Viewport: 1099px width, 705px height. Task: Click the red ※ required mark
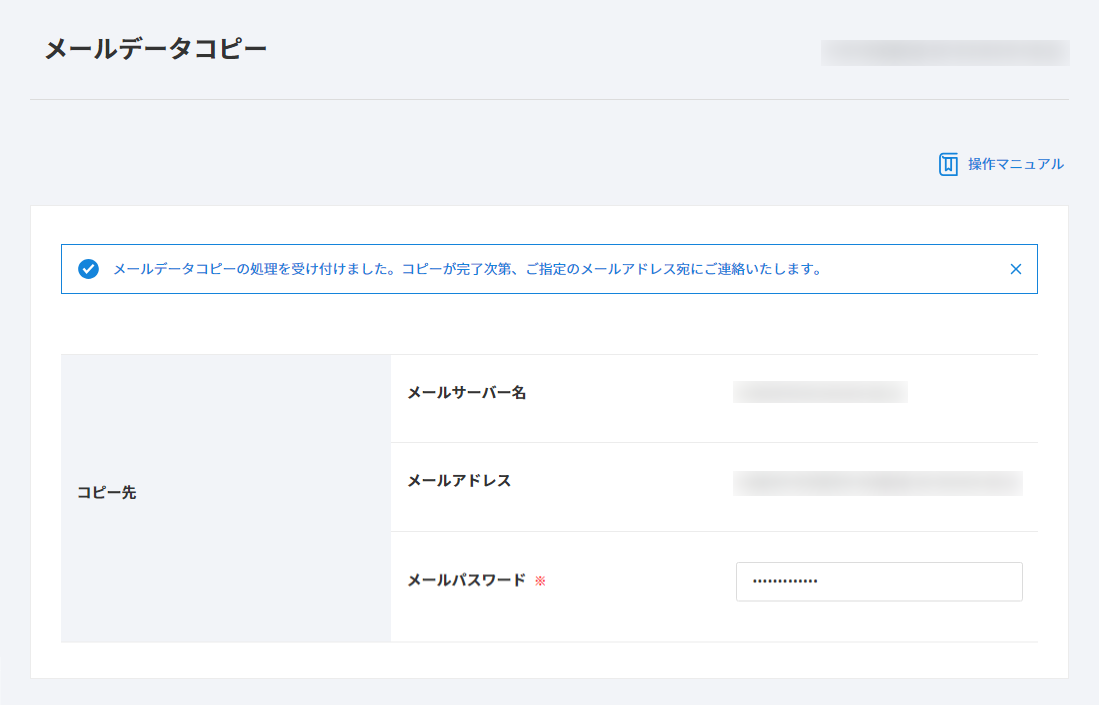[x=540, y=581]
